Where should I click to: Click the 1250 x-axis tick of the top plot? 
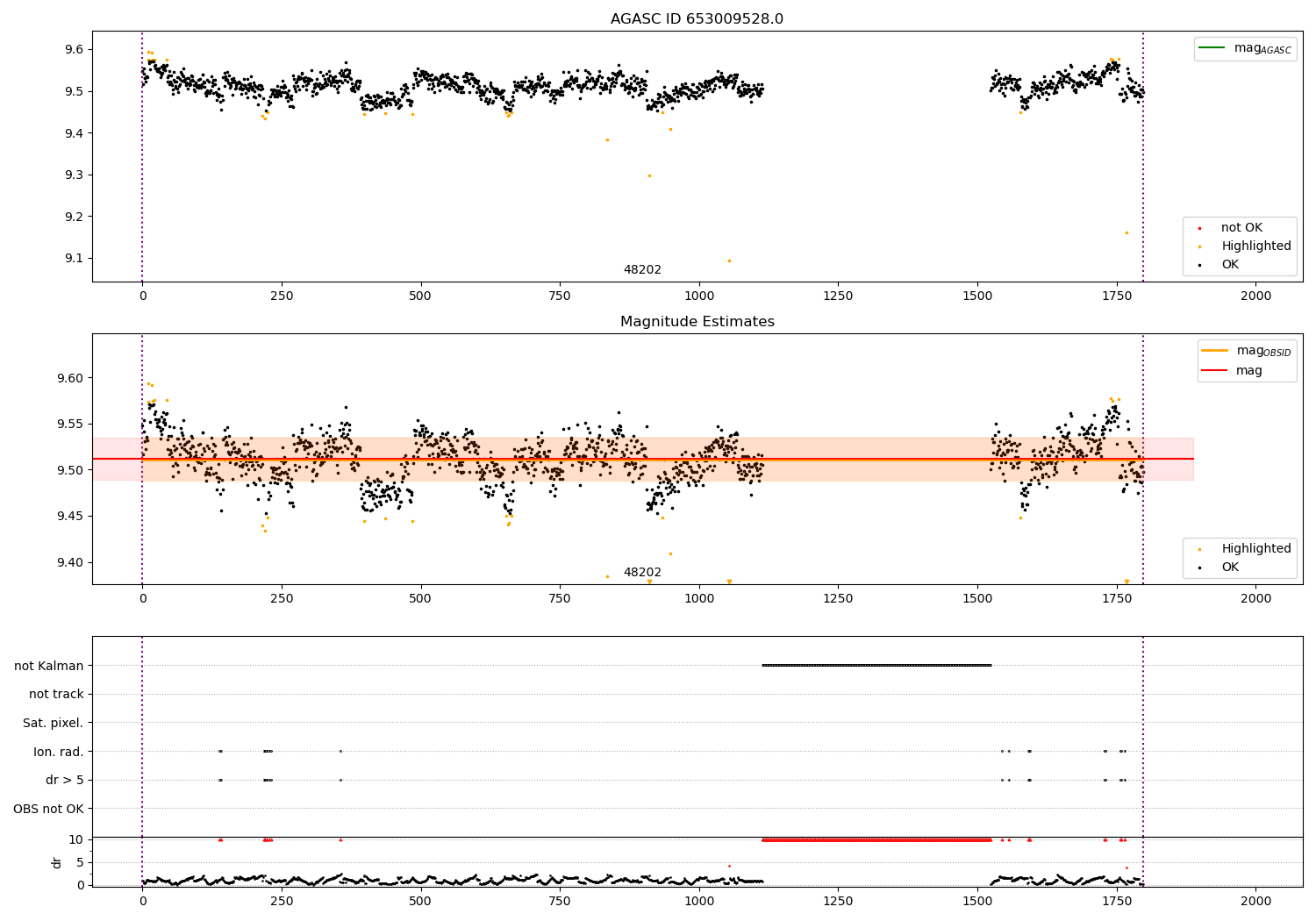point(838,296)
